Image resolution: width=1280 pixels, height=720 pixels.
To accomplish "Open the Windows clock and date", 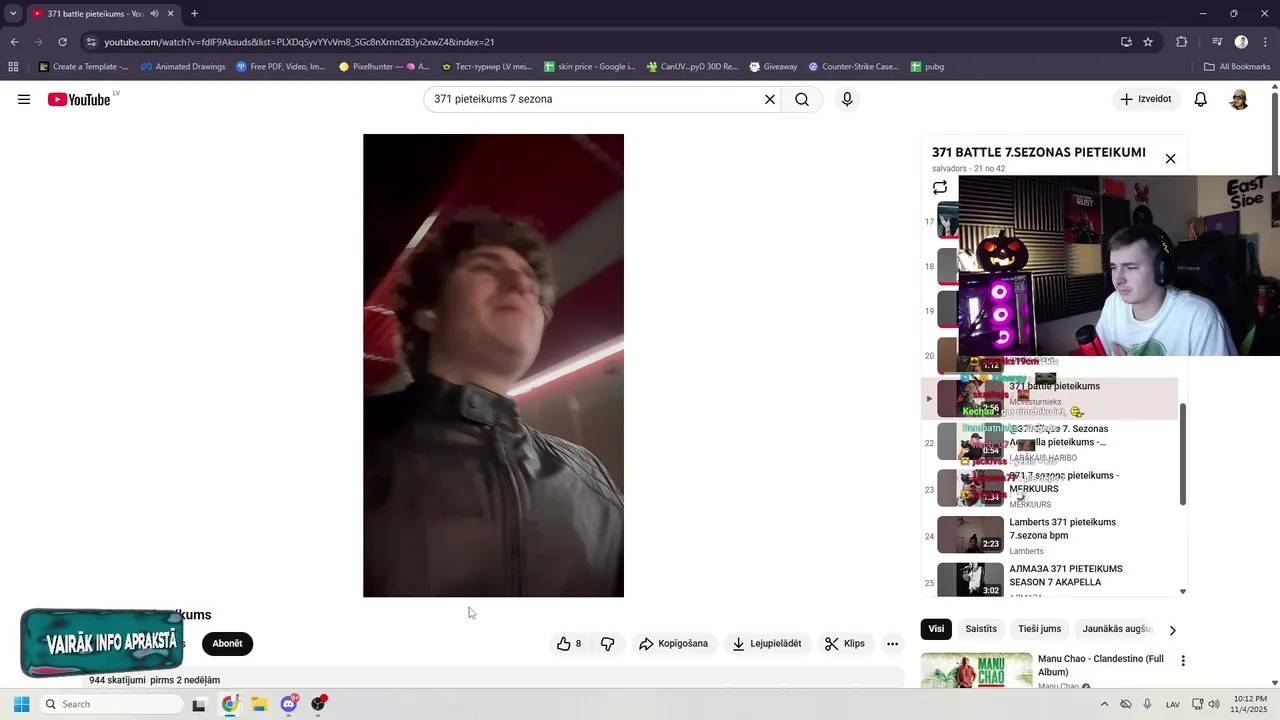I will point(1250,704).
